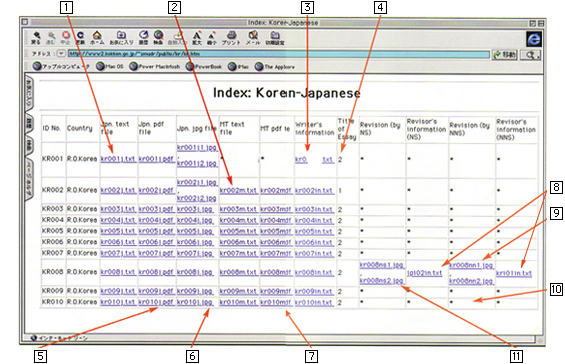
Task: Open the kr009m.txt link
Action: point(238,291)
